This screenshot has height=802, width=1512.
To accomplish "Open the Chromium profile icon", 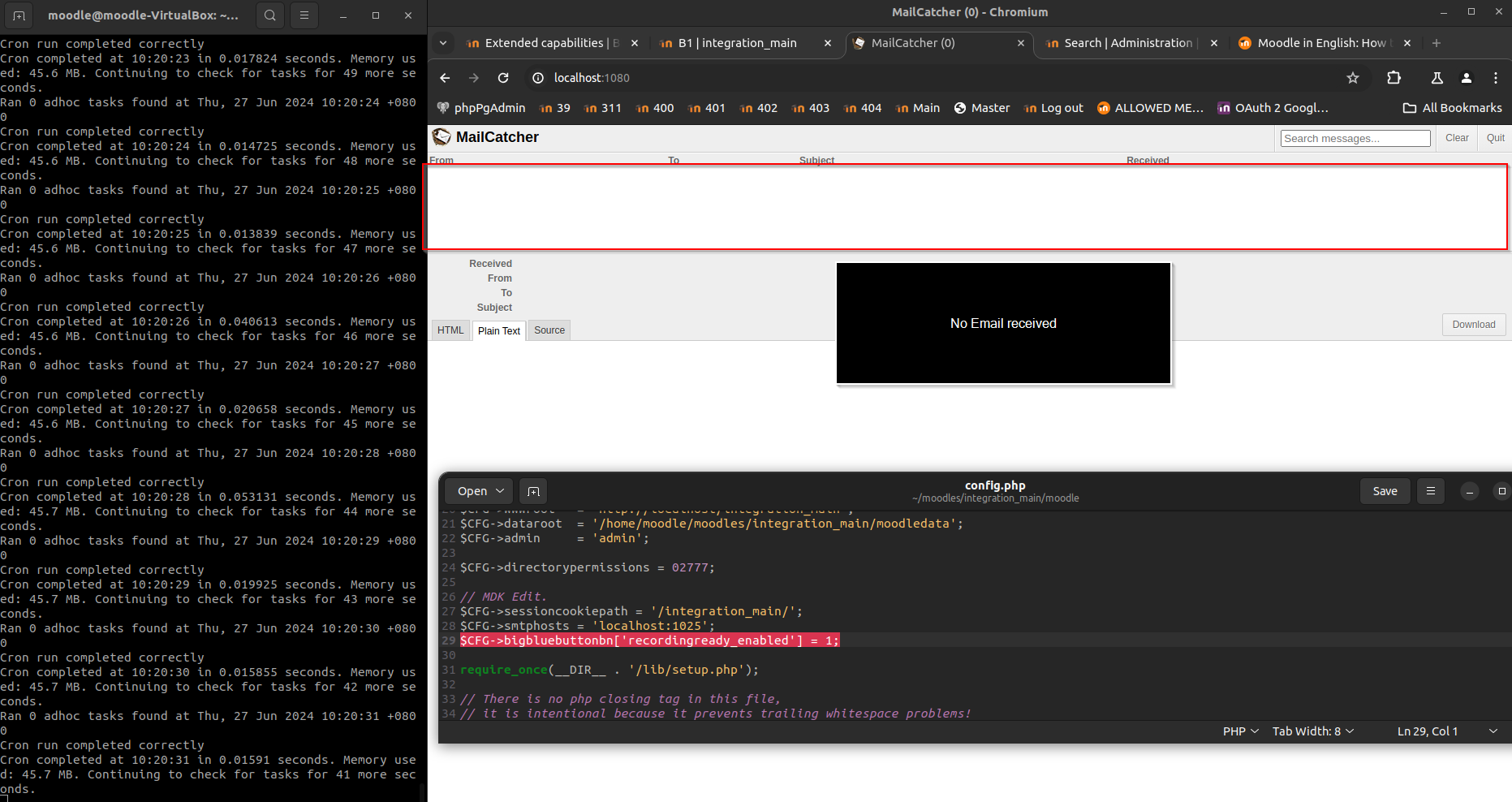I will [x=1466, y=78].
